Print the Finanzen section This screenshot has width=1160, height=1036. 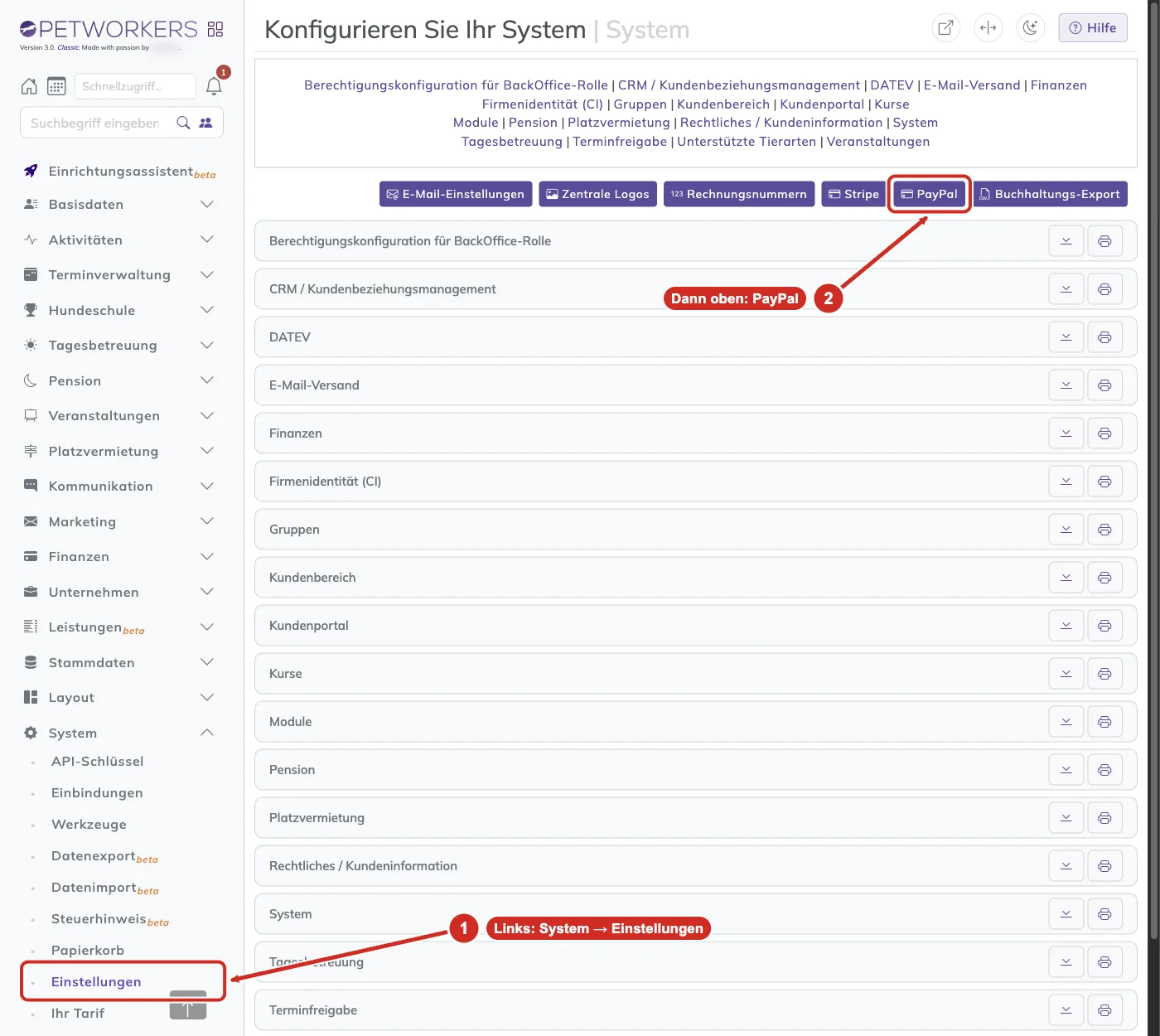coord(1104,433)
